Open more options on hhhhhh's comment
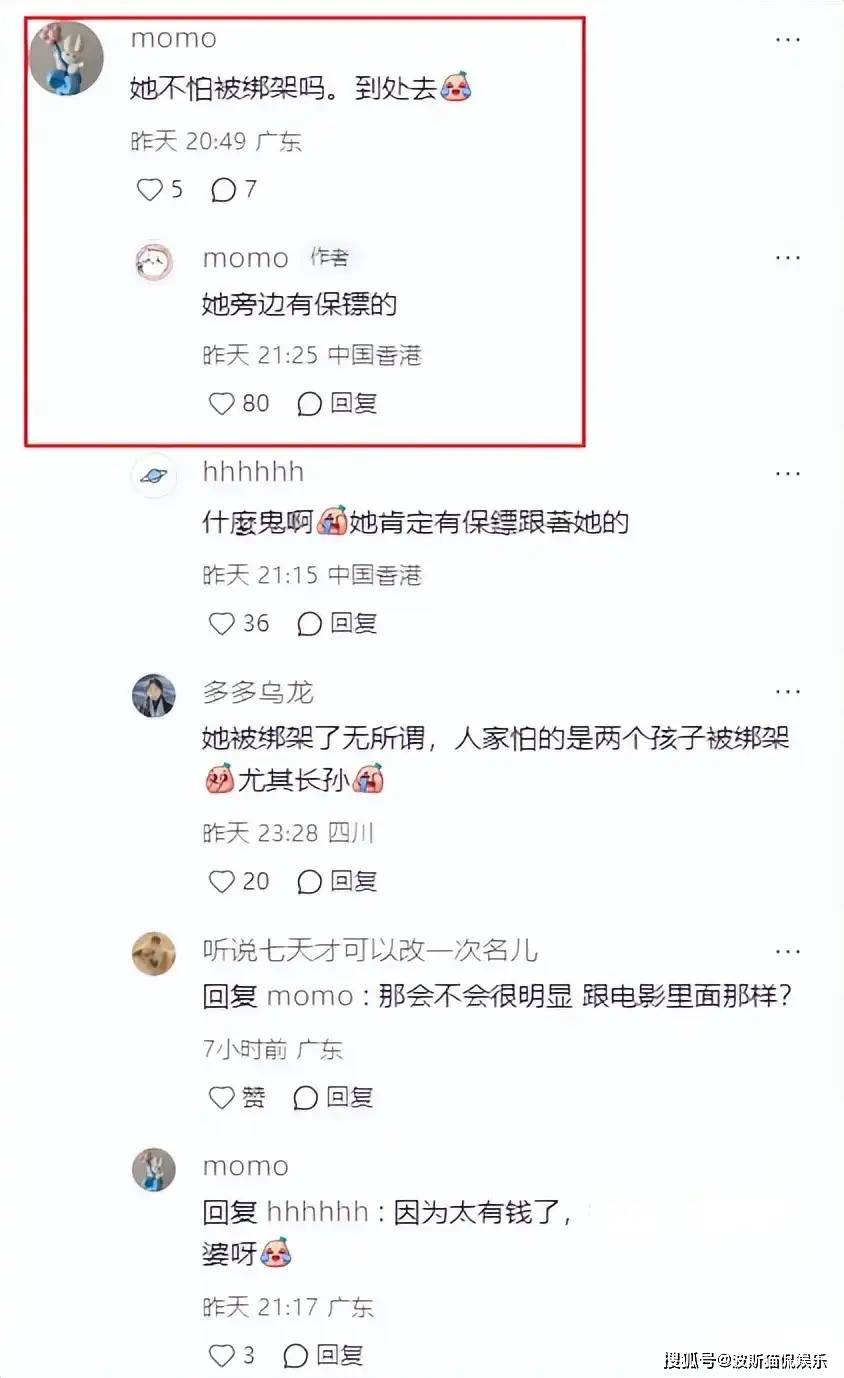The width and height of the screenshot is (844, 1378). point(788,473)
